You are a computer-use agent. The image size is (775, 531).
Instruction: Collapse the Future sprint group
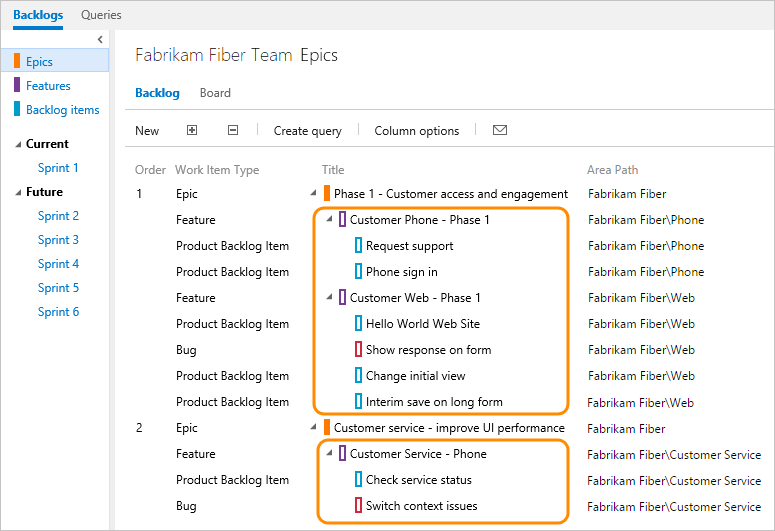tap(18, 192)
